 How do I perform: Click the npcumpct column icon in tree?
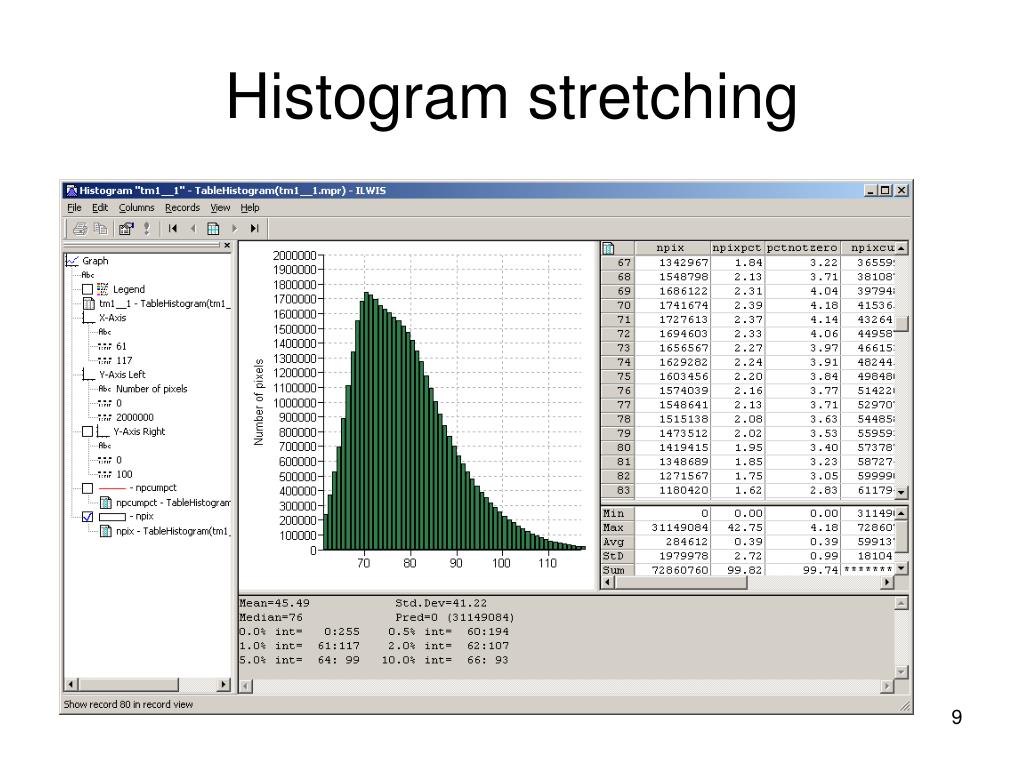point(105,503)
